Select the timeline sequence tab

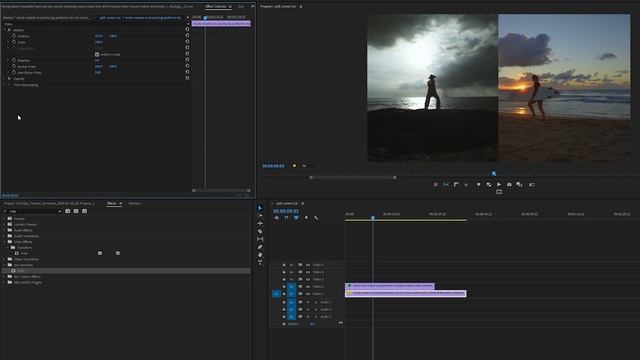click(x=287, y=203)
